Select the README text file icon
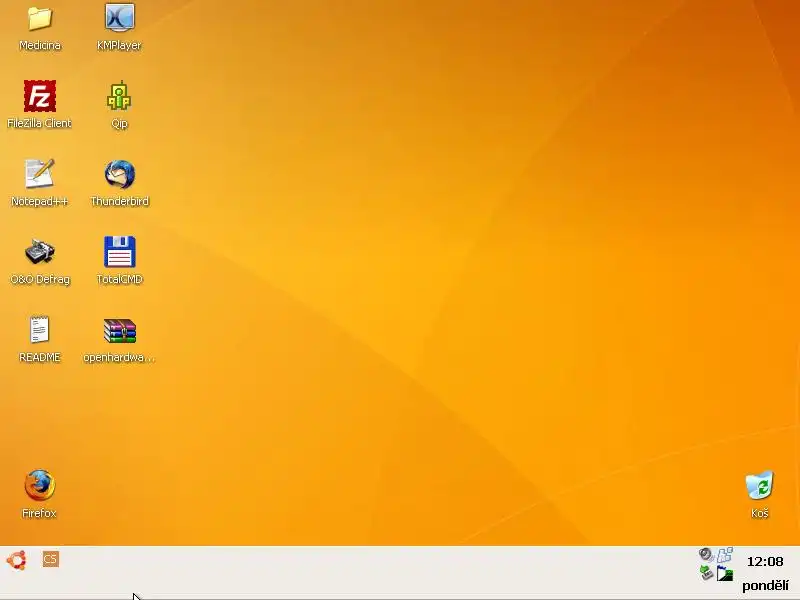 39,329
